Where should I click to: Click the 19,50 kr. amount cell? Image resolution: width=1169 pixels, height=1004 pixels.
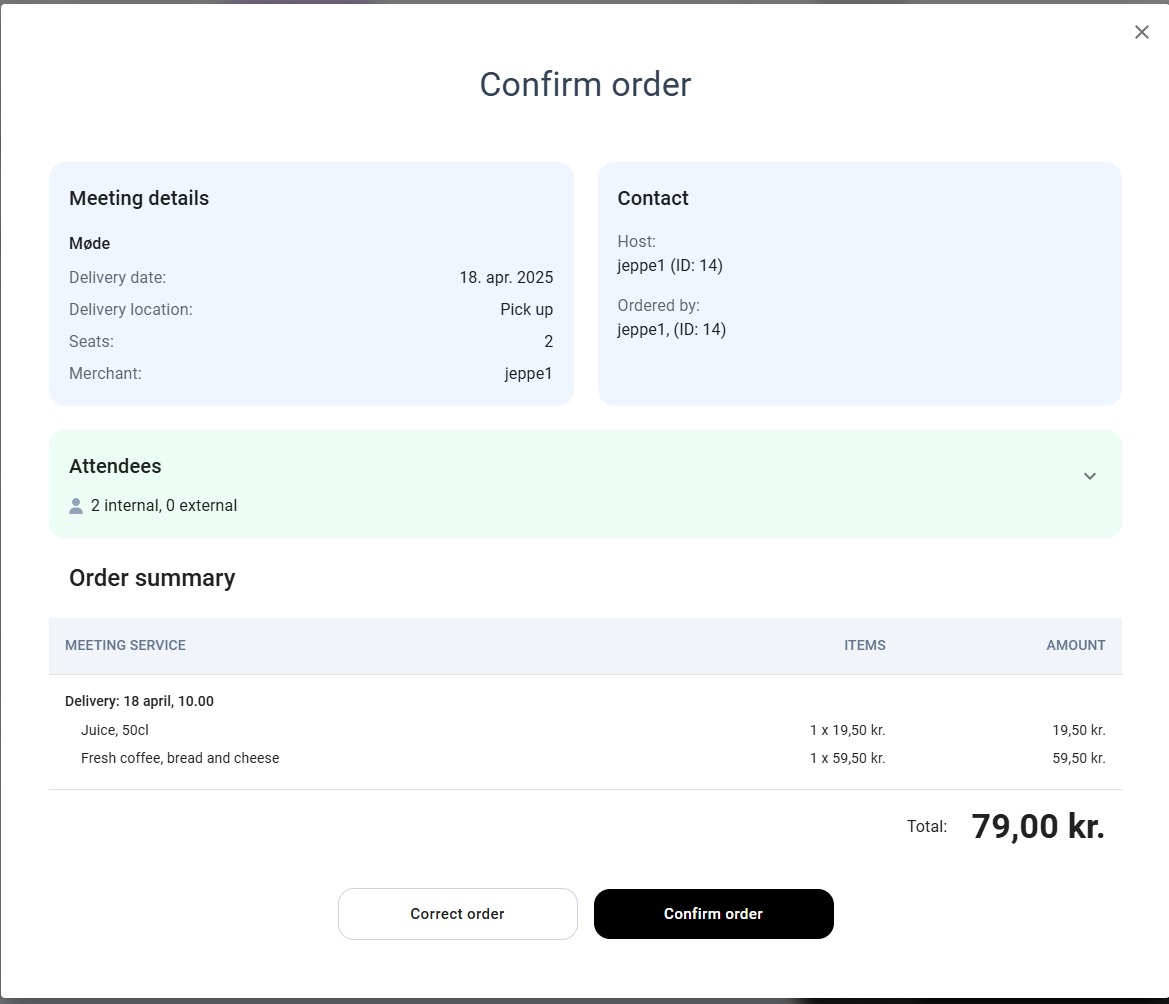pos(1079,730)
